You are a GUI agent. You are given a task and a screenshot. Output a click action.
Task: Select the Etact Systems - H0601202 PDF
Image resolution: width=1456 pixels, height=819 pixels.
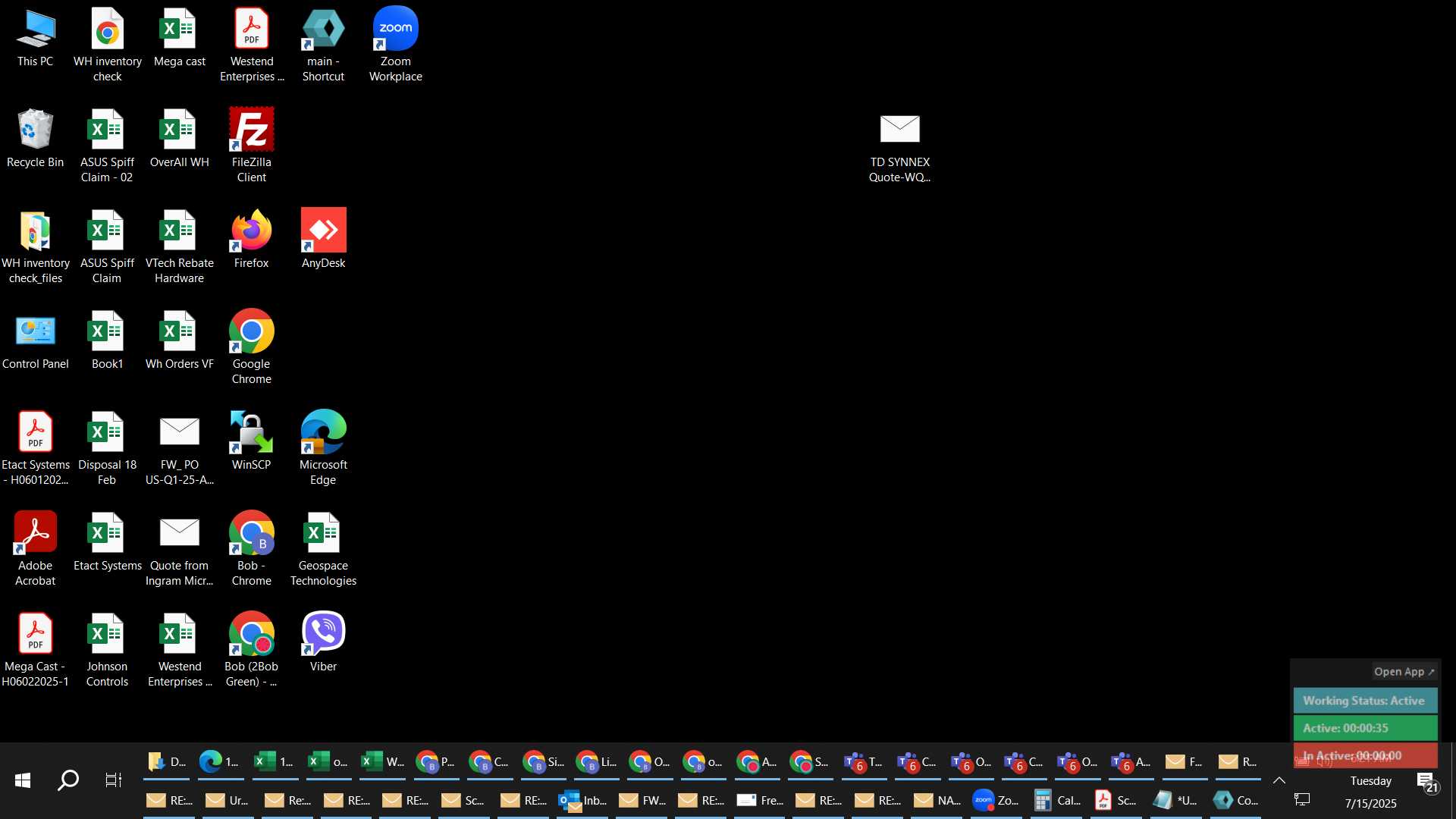coord(36,448)
